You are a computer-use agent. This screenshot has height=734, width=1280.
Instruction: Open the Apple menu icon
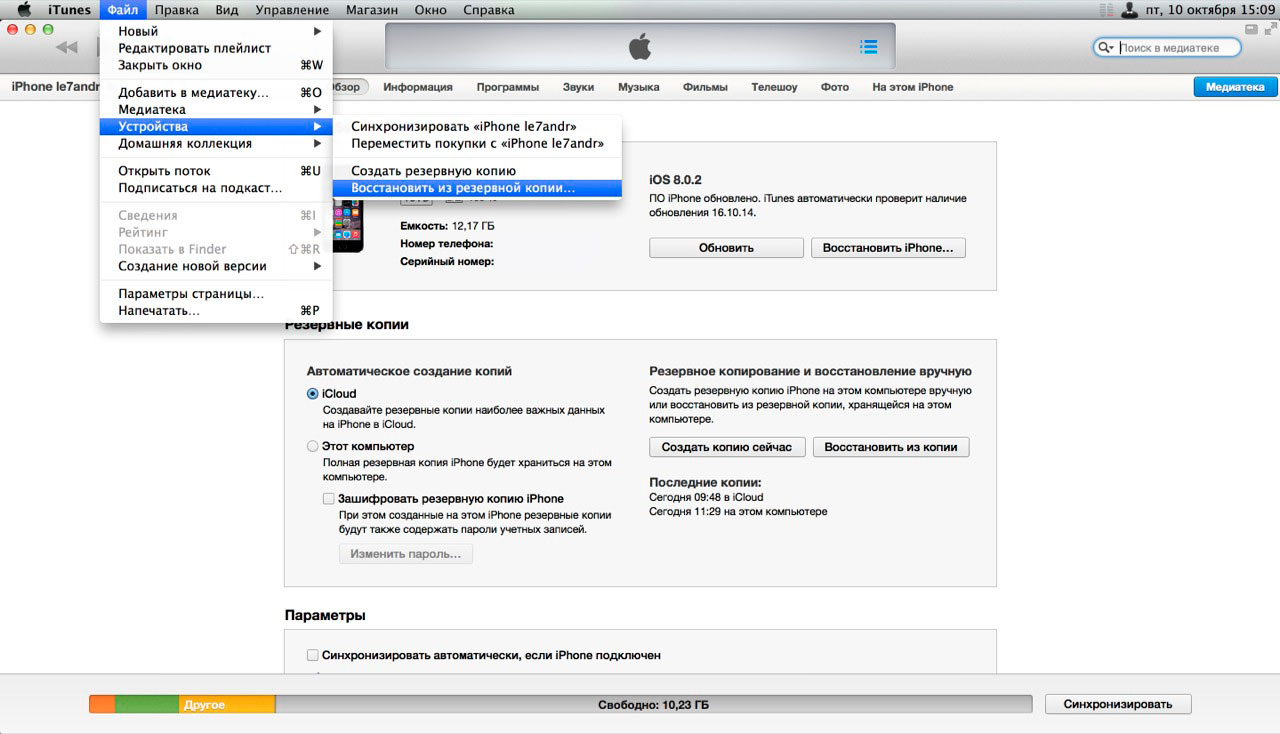[23, 10]
